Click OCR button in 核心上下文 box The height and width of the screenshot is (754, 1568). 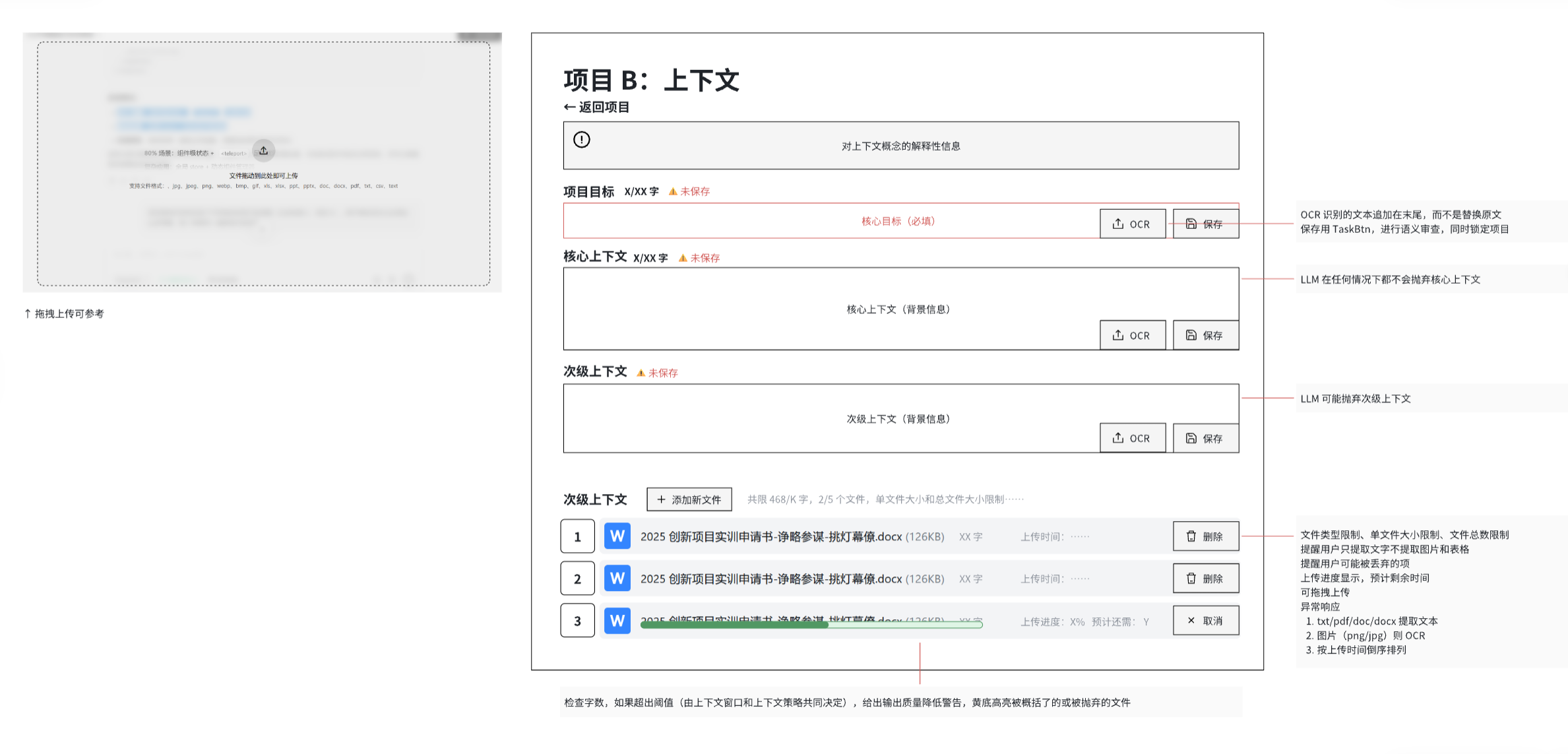pyautogui.click(x=1132, y=335)
